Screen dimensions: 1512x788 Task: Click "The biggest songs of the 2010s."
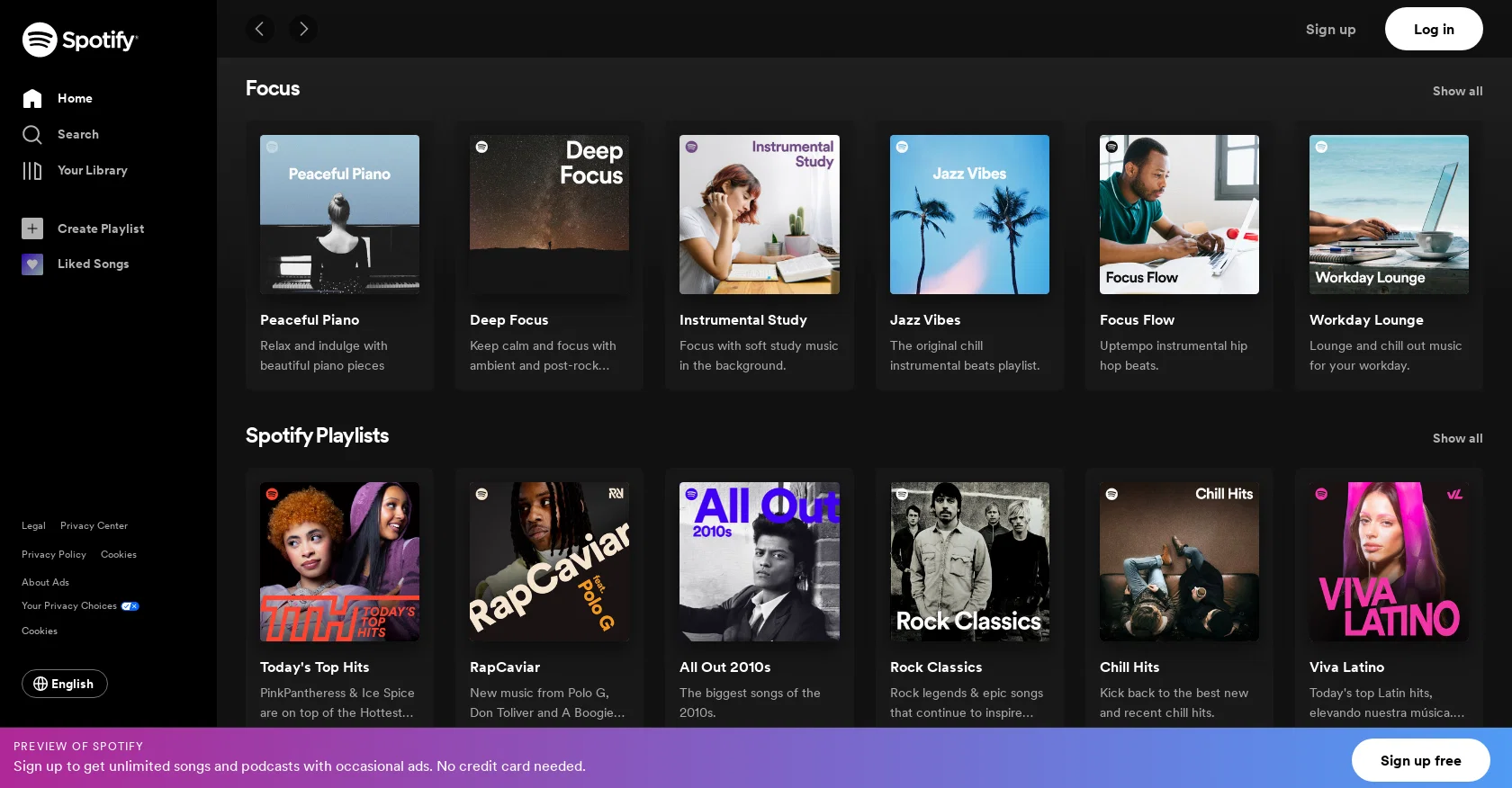coord(750,703)
